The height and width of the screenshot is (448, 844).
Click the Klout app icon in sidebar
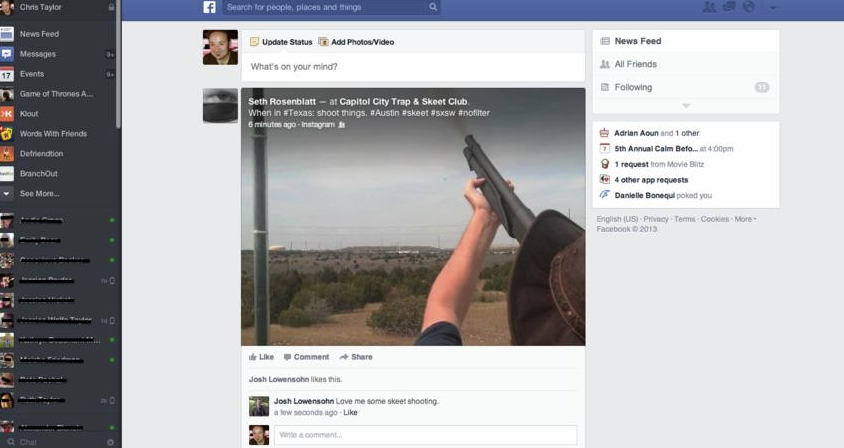click(7, 114)
